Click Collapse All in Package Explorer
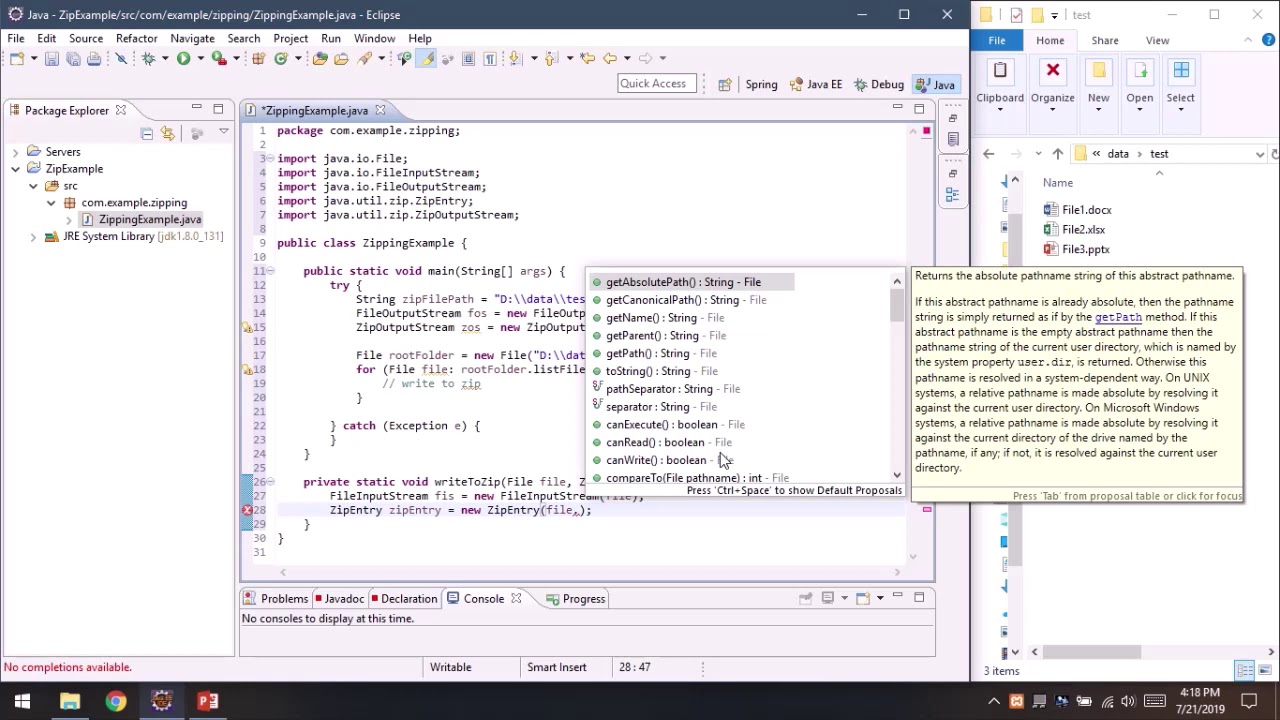The height and width of the screenshot is (720, 1280). point(146,133)
